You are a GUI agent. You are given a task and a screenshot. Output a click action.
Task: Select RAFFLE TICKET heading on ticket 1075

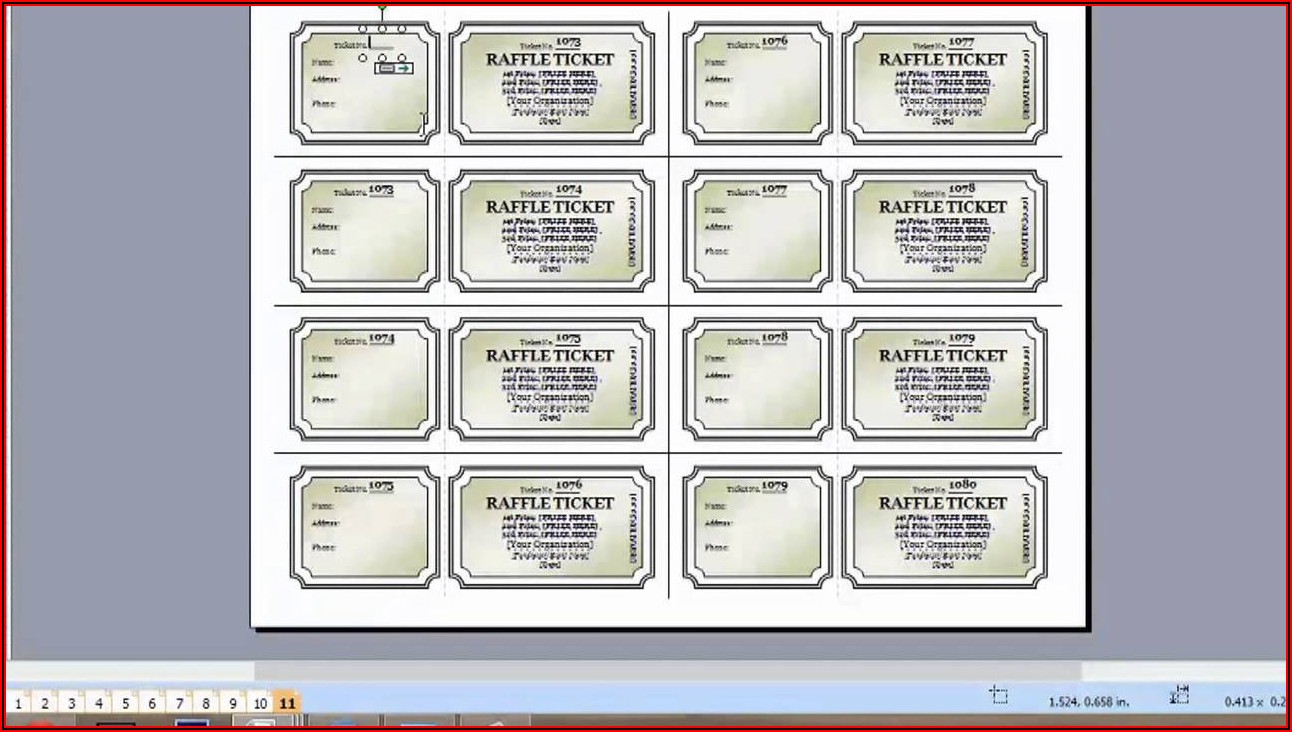[x=550, y=356]
